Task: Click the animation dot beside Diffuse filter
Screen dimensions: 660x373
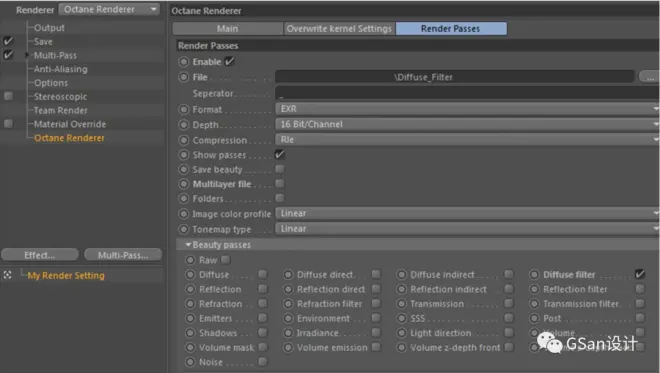Action: (534, 275)
